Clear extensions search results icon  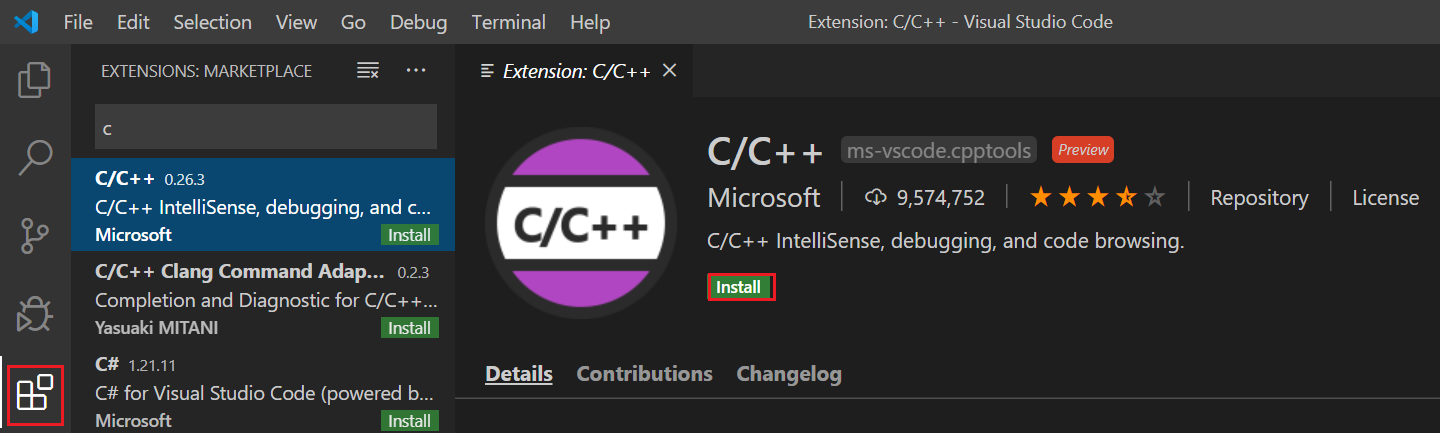pos(368,71)
